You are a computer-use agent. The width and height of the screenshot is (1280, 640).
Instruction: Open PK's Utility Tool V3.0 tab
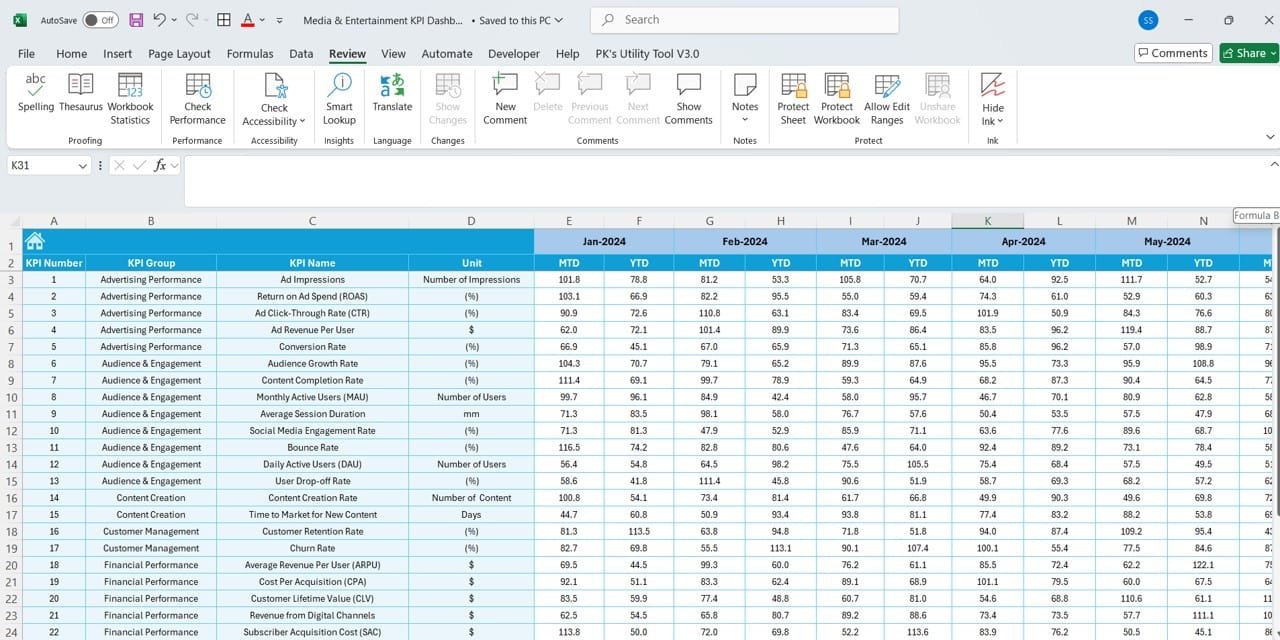click(647, 54)
